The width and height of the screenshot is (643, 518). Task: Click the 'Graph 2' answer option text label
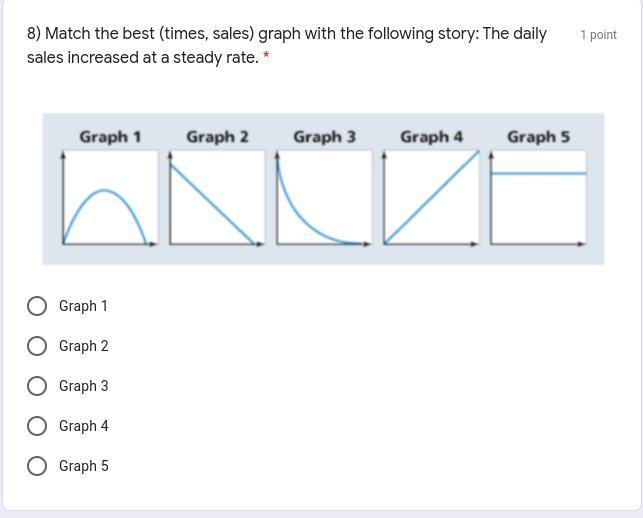84,346
